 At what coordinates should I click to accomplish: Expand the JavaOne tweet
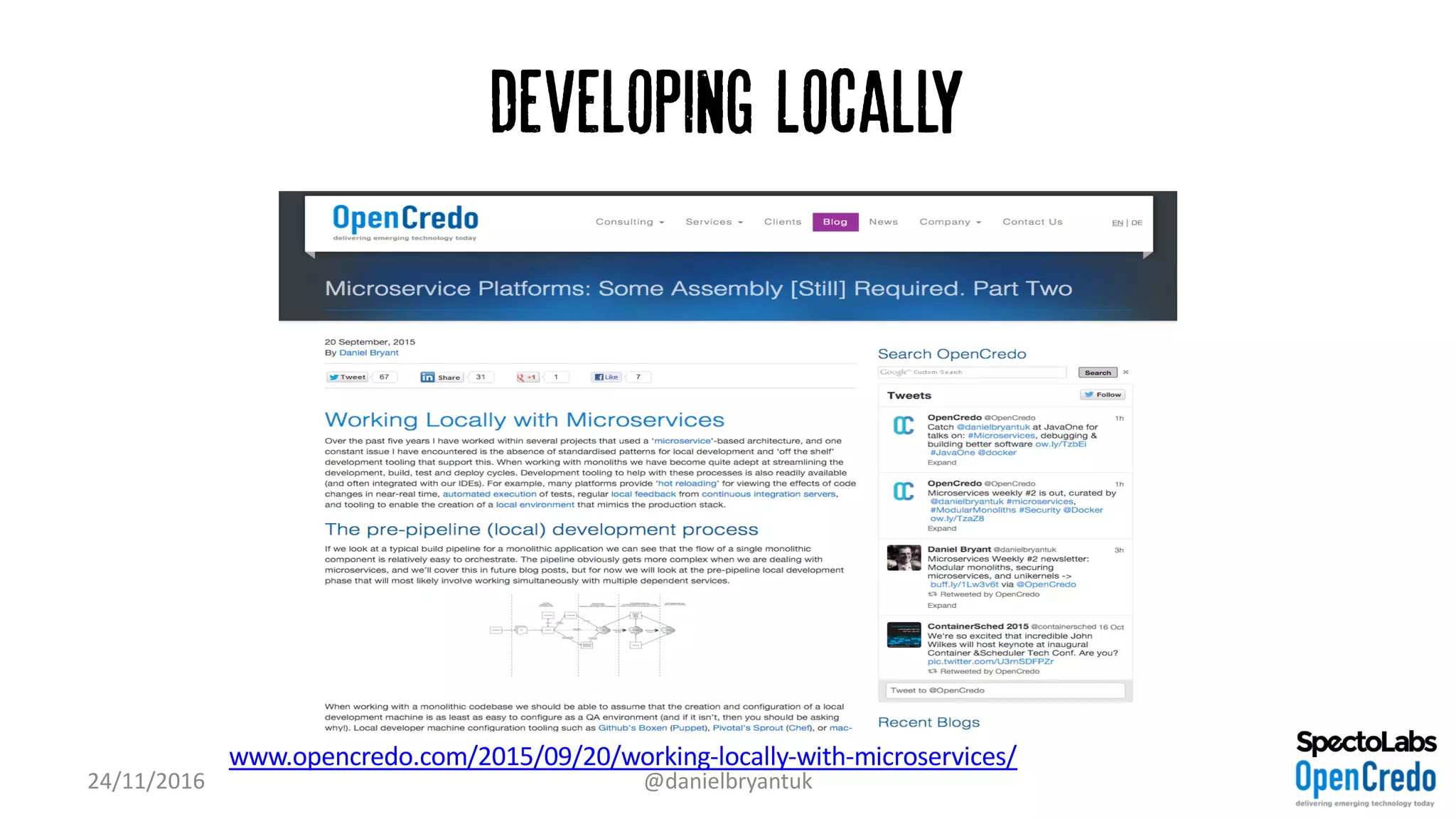click(942, 463)
